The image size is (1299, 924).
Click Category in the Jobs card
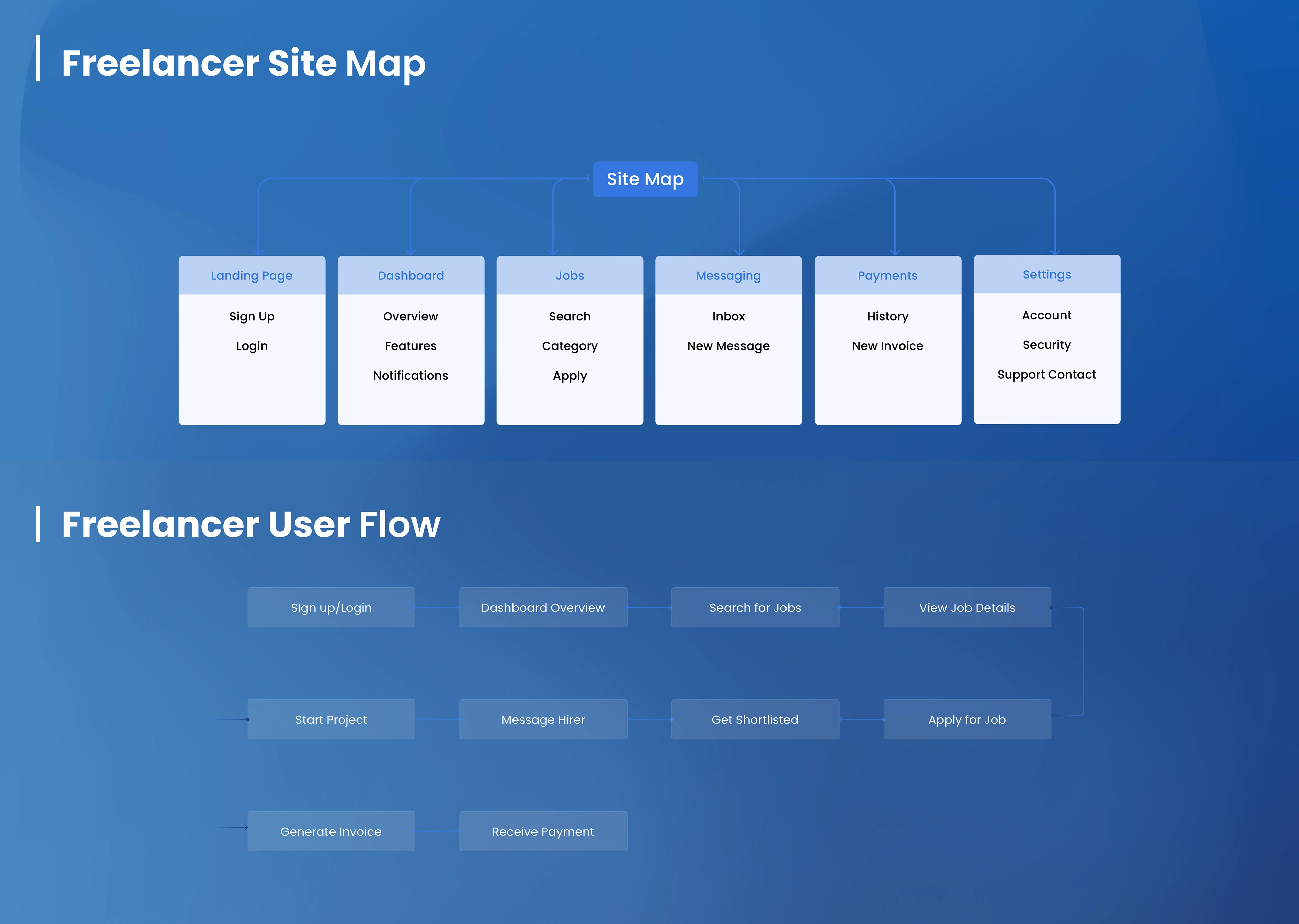coord(570,346)
